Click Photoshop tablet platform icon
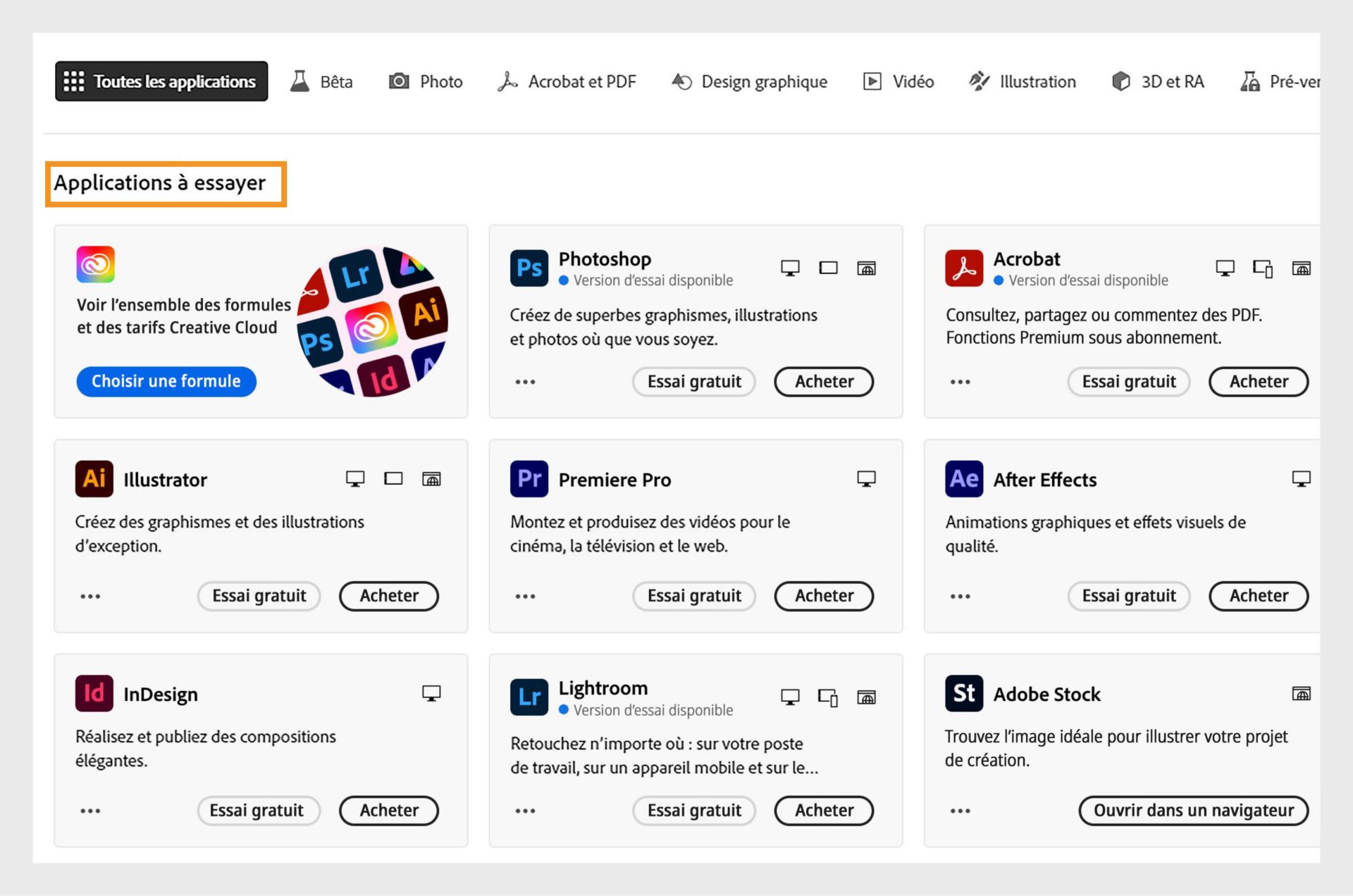 click(829, 268)
